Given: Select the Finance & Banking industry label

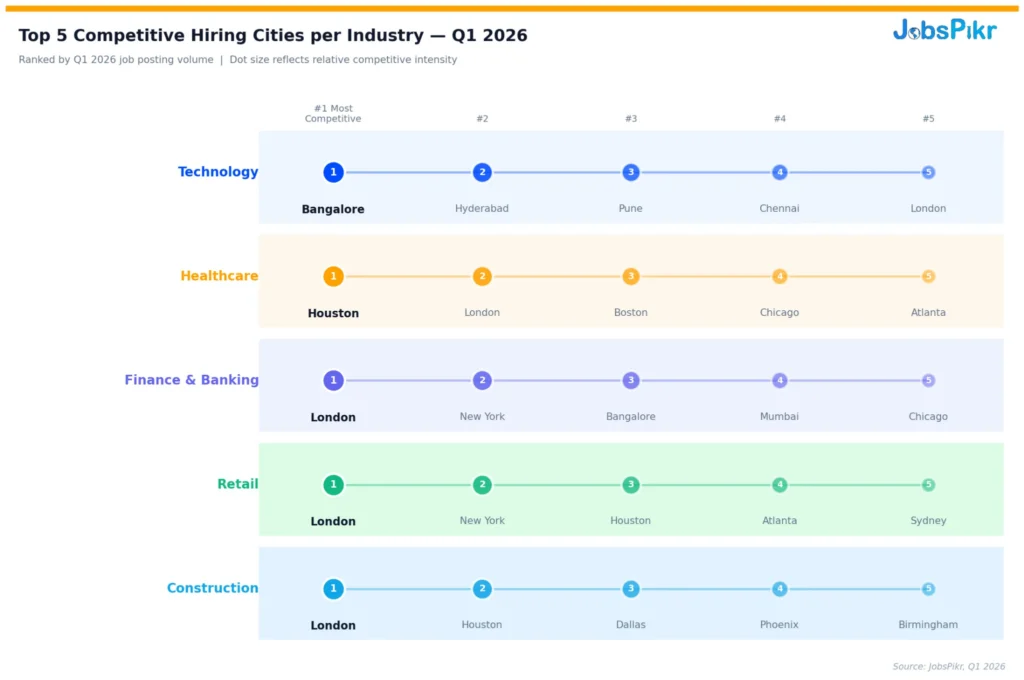Looking at the screenshot, I should click(x=191, y=380).
